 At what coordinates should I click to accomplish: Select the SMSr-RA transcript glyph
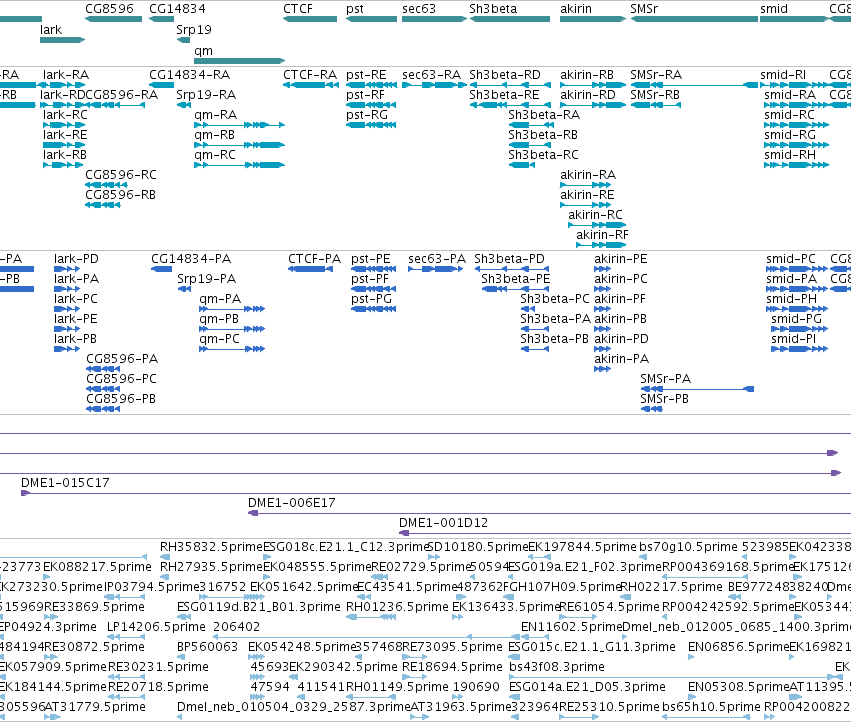coord(694,85)
